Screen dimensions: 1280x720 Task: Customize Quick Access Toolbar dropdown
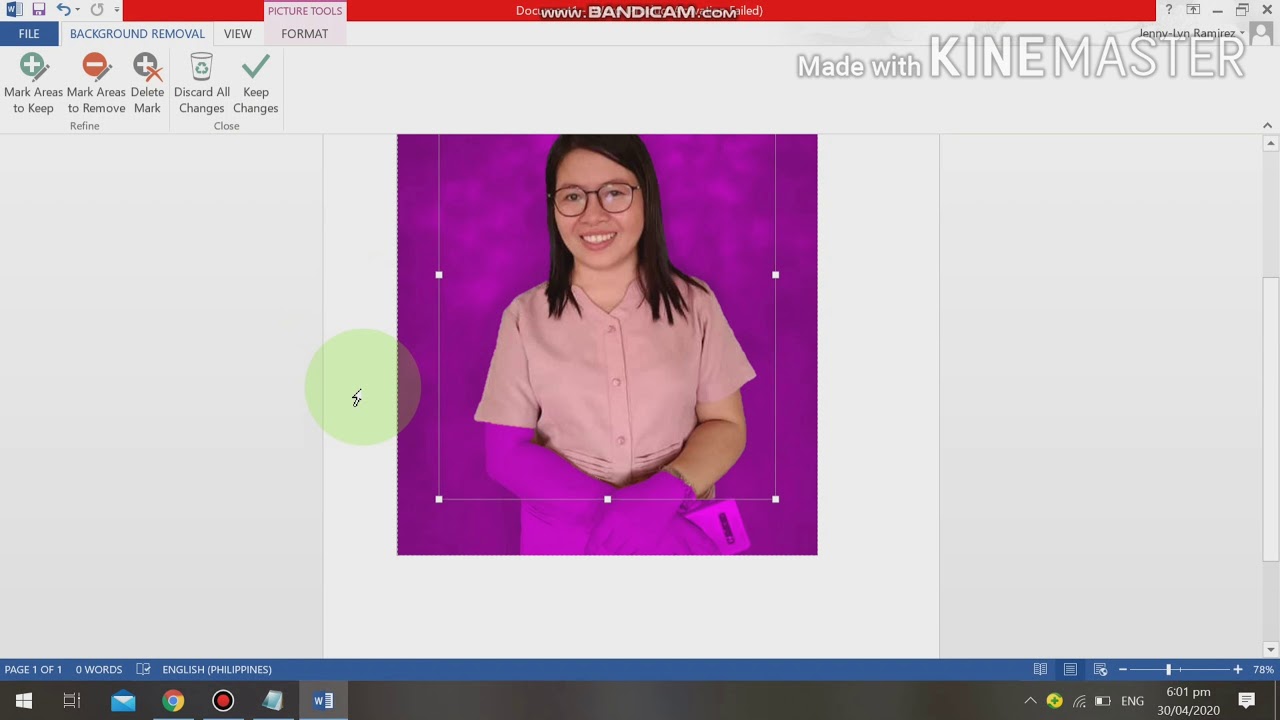[x=117, y=10]
